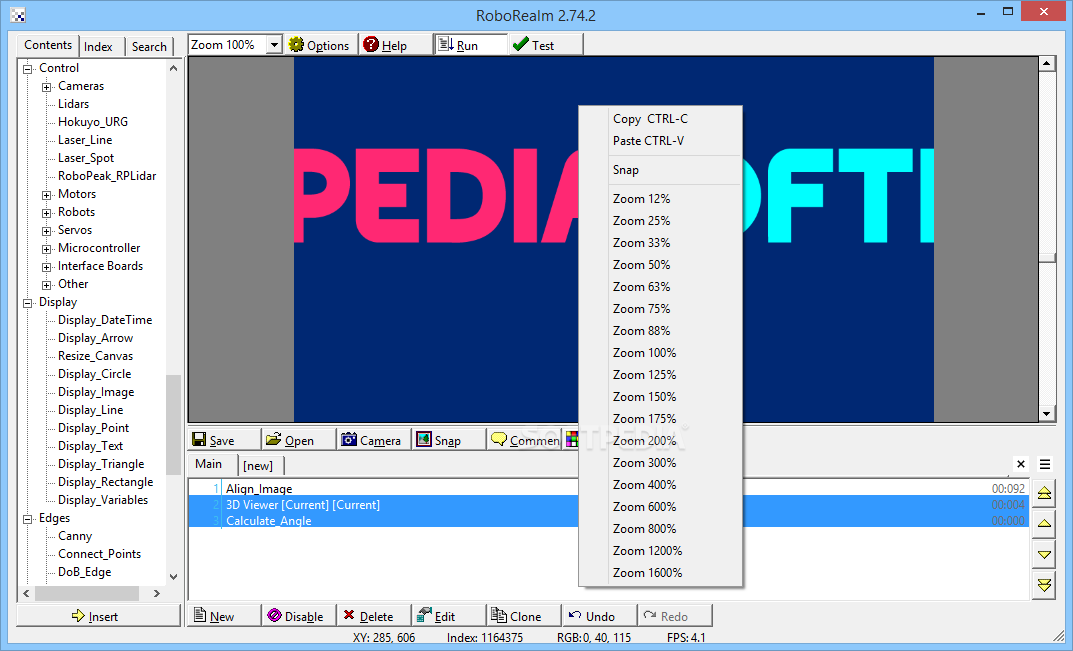The height and width of the screenshot is (651, 1073).
Task: Undo the last pipeline change
Action: pyautogui.click(x=599, y=616)
